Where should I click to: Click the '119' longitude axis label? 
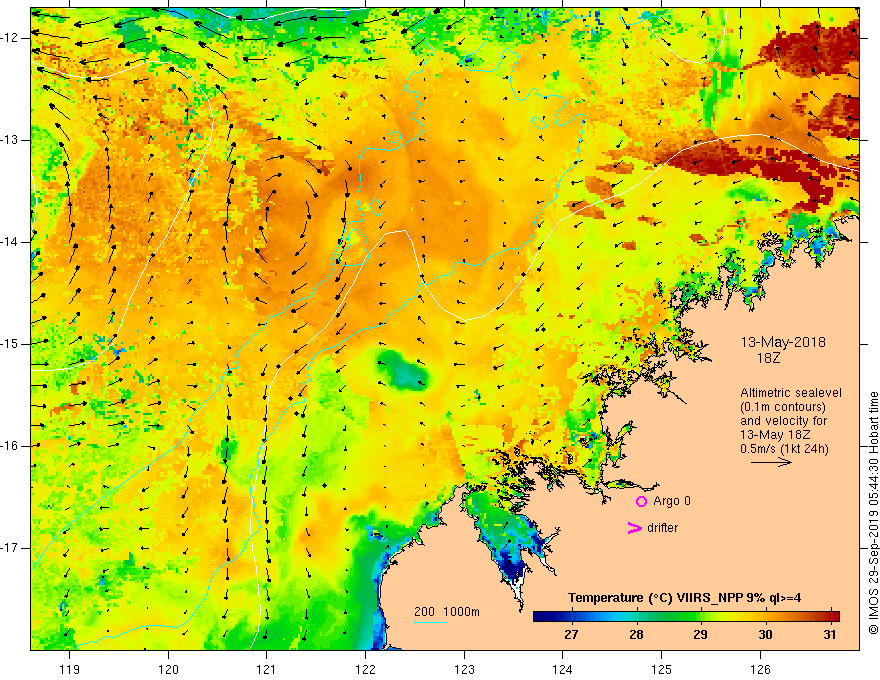click(x=70, y=669)
